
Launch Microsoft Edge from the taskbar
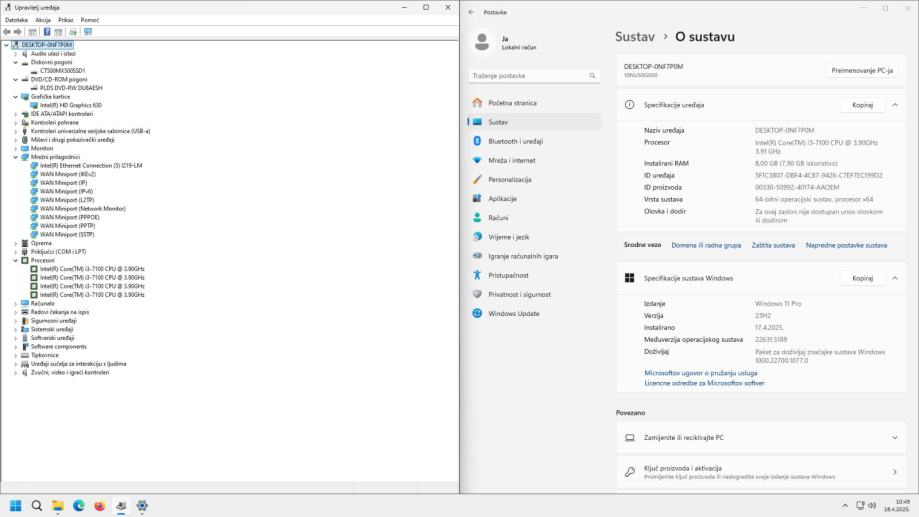(79, 506)
